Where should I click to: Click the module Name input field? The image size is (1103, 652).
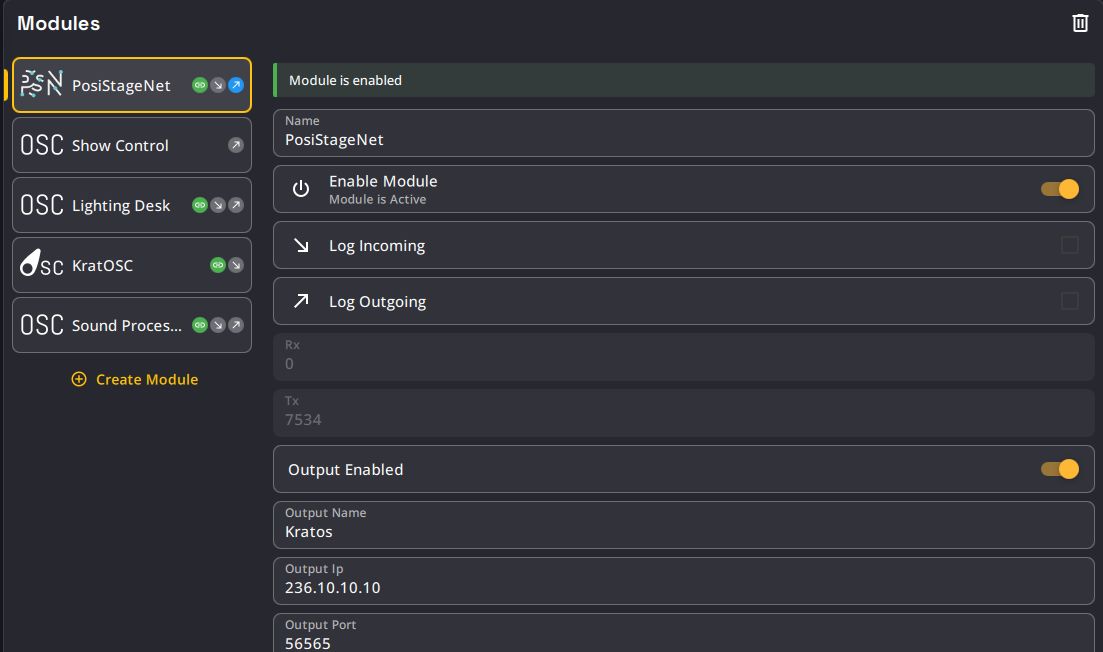(x=683, y=139)
